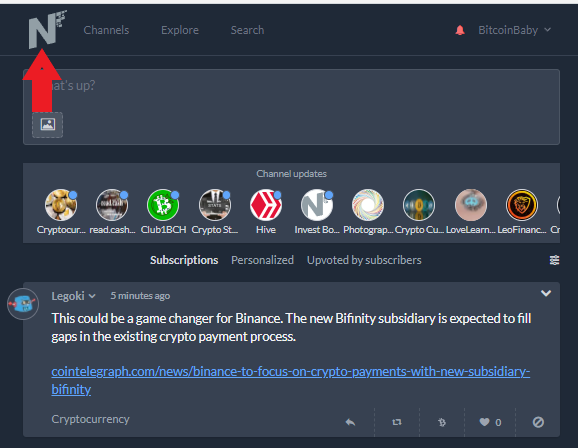Open Legoki's avatar profile picture
This screenshot has height=448, width=578.
point(23,304)
